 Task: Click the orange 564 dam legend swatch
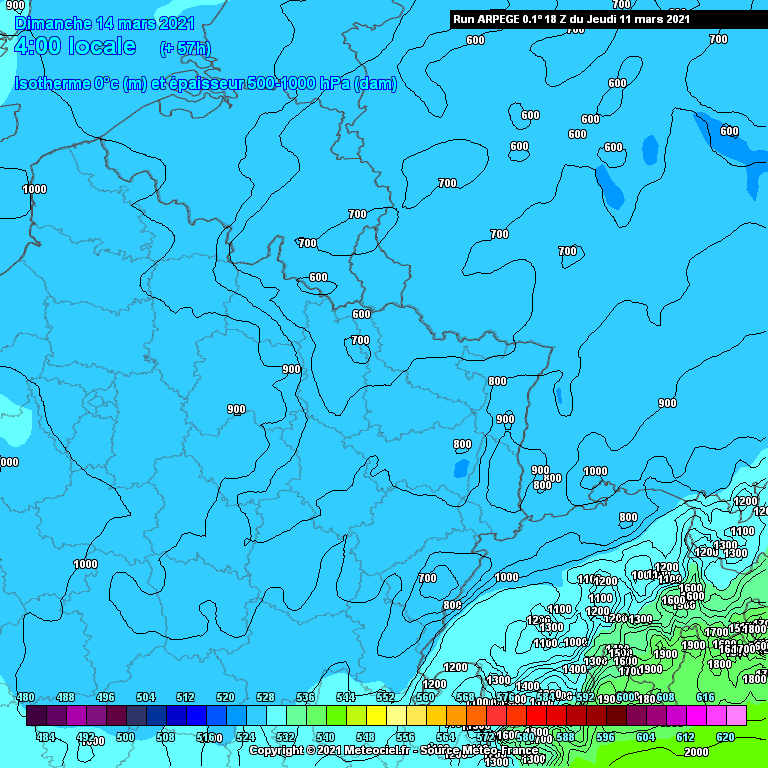(456, 714)
